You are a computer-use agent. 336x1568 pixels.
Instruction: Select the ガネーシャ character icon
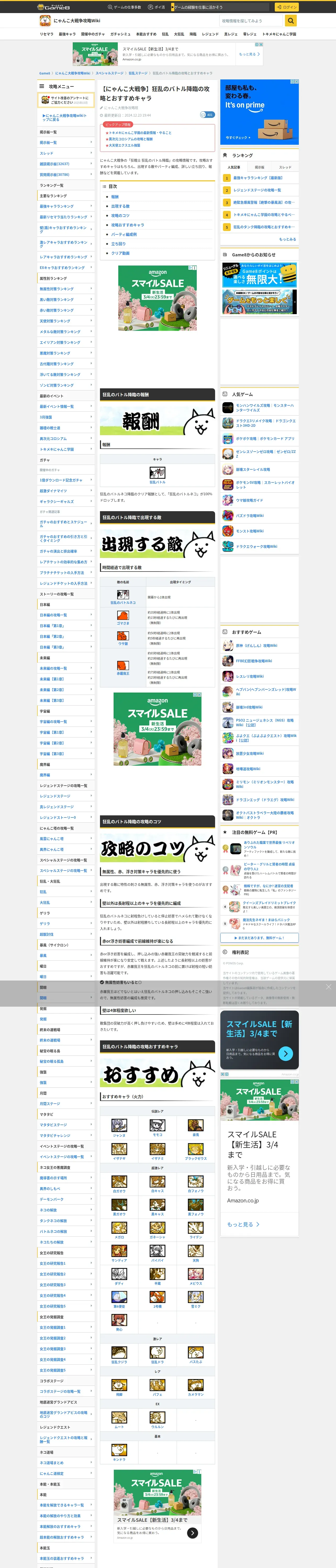tap(157, 1228)
